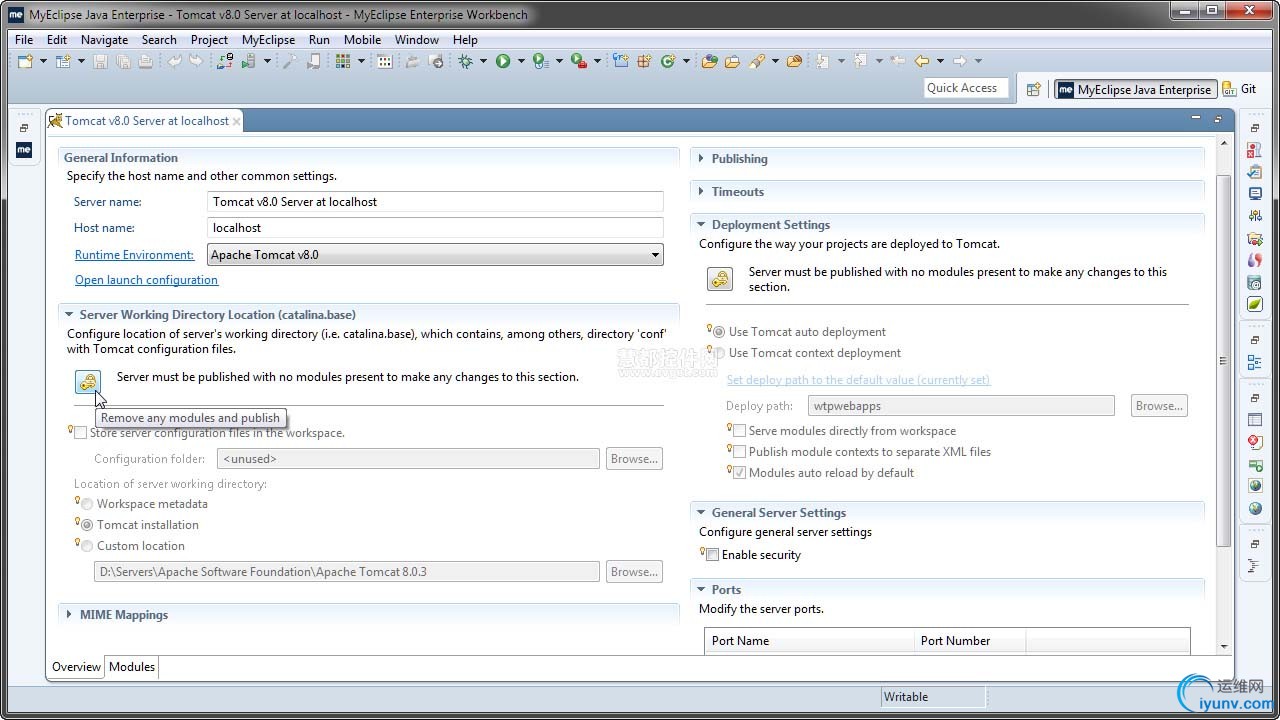Select Use Tomcat auto deployment option

click(719, 332)
